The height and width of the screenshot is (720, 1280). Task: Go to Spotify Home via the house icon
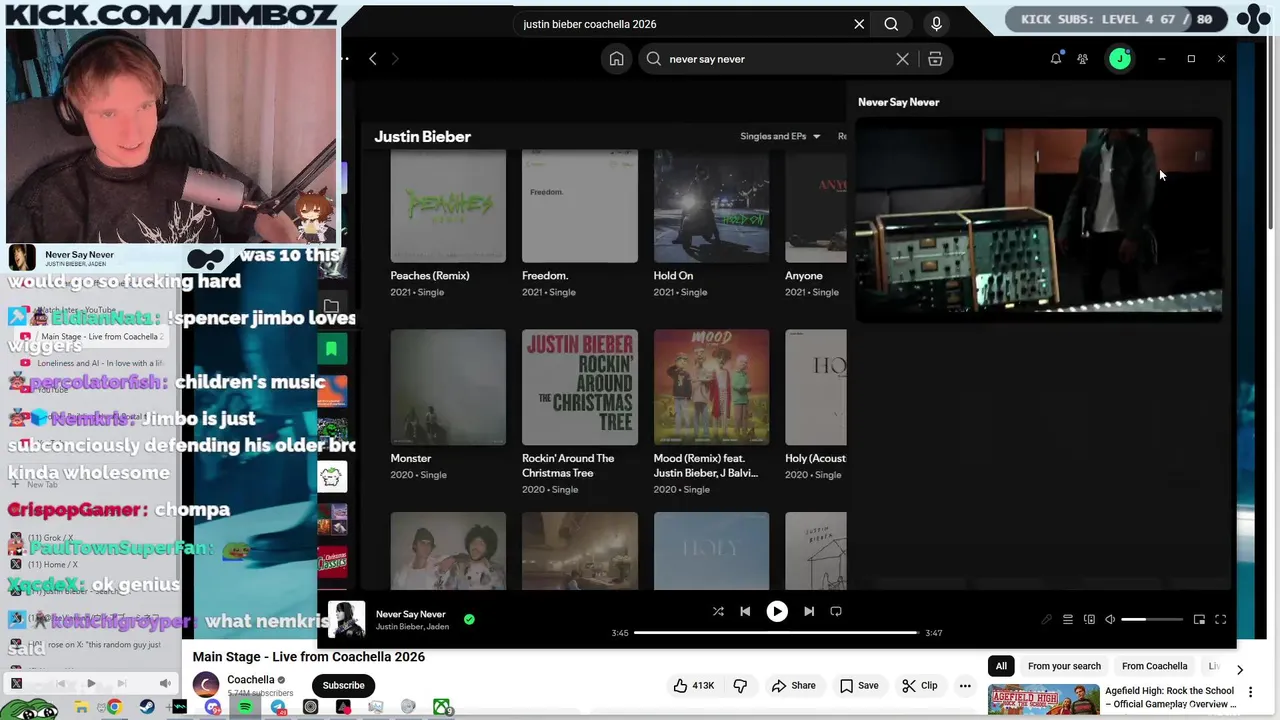click(x=616, y=59)
